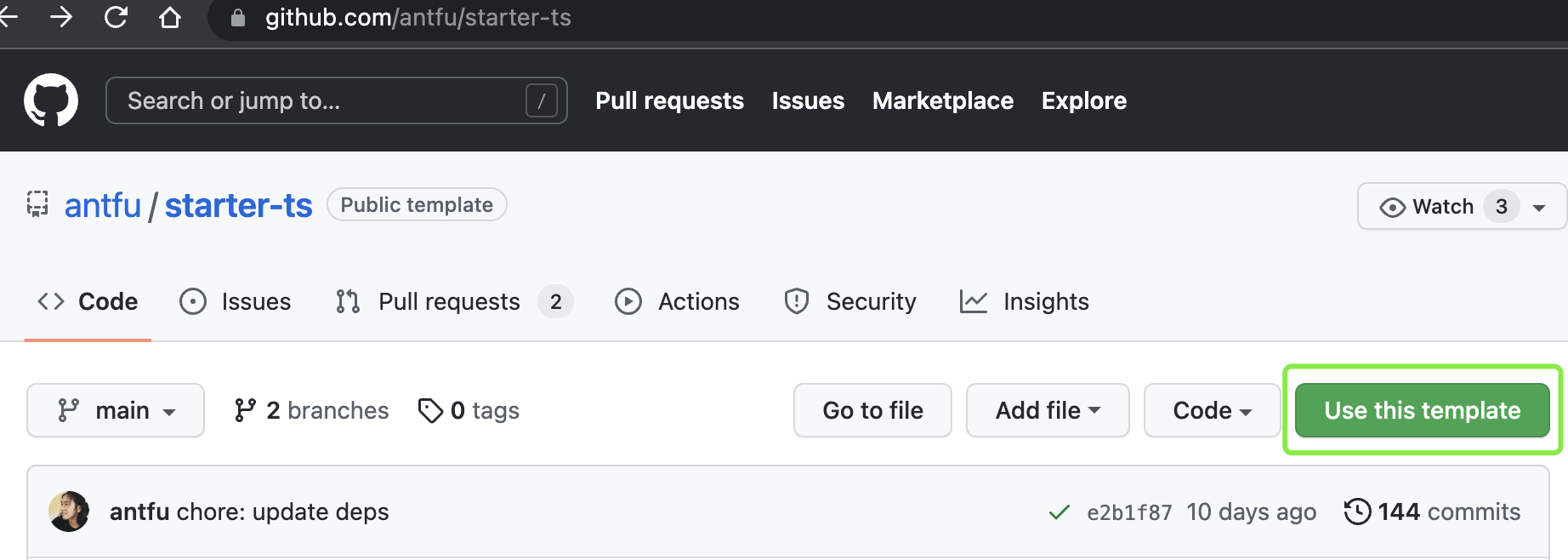The height and width of the screenshot is (560, 1568).
Task: Expand the Watch options dropdown arrow
Action: 1539,208
